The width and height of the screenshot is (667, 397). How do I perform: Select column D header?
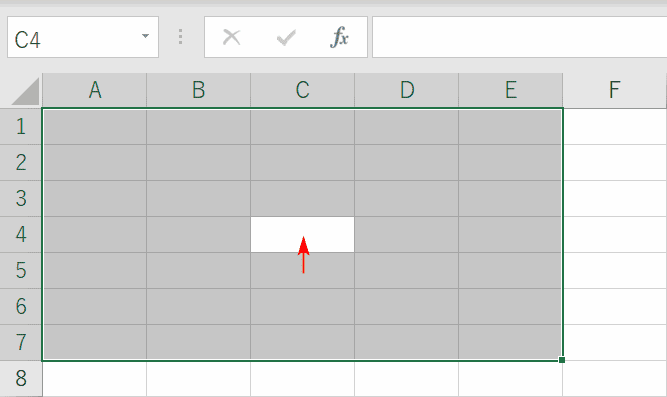coord(407,90)
